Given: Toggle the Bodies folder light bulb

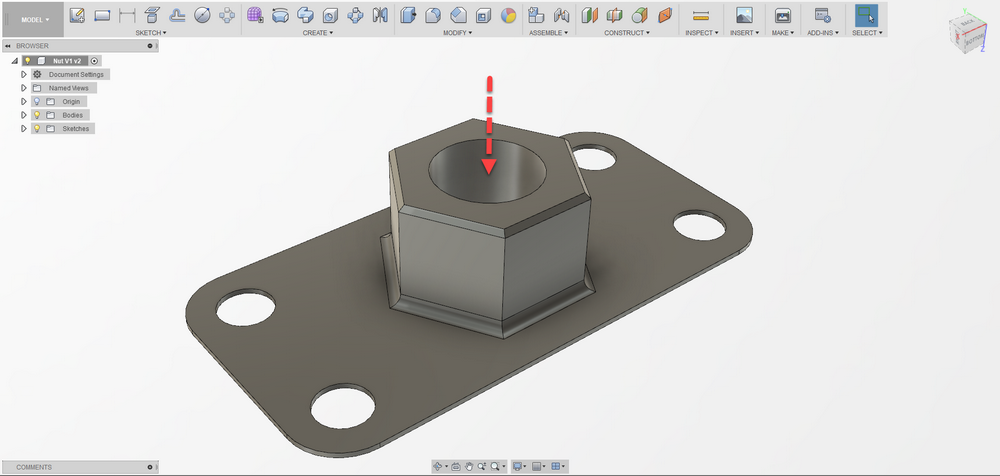Looking at the screenshot, I should 36,115.
